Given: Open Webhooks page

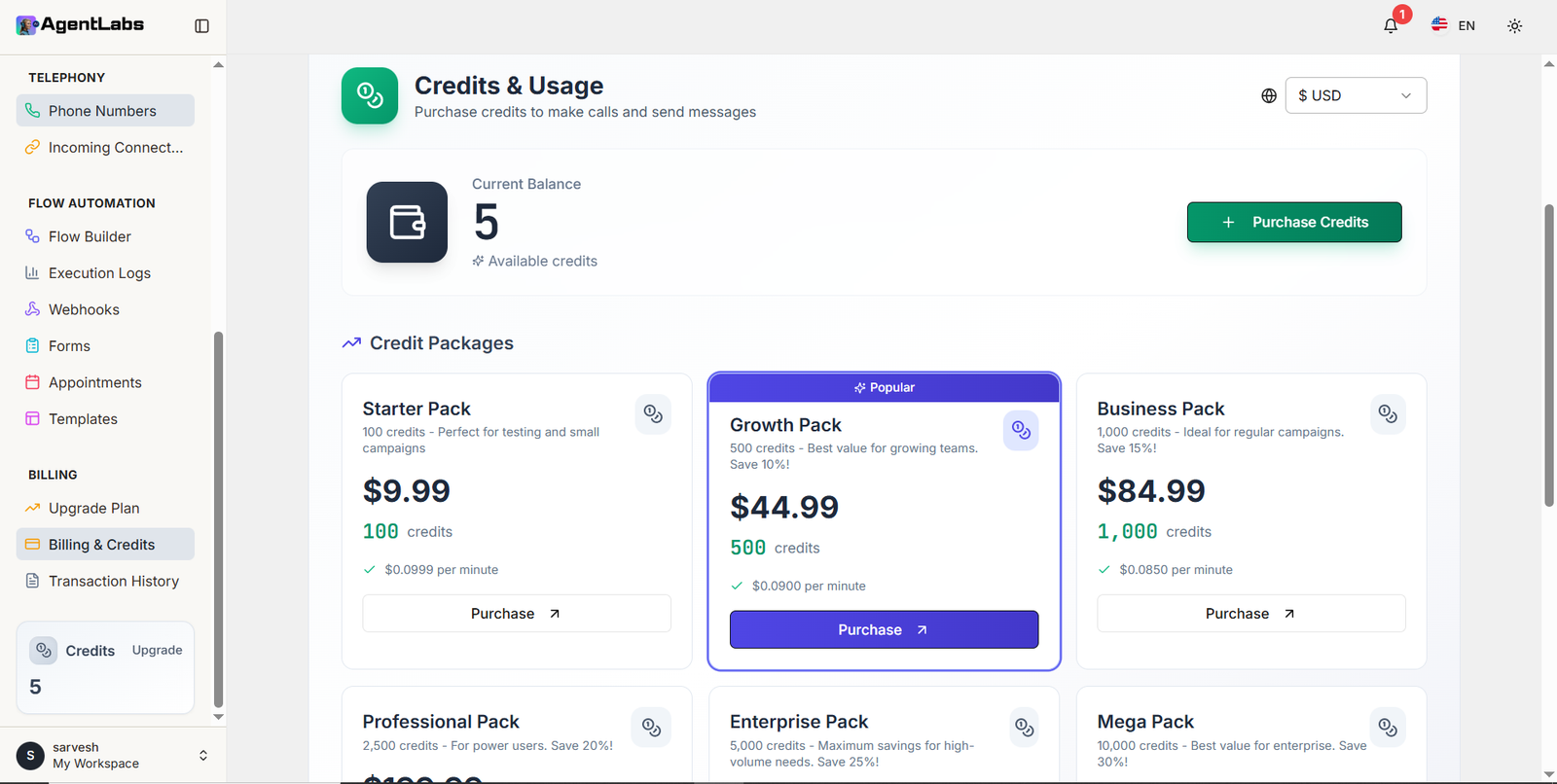Looking at the screenshot, I should [x=105, y=309].
